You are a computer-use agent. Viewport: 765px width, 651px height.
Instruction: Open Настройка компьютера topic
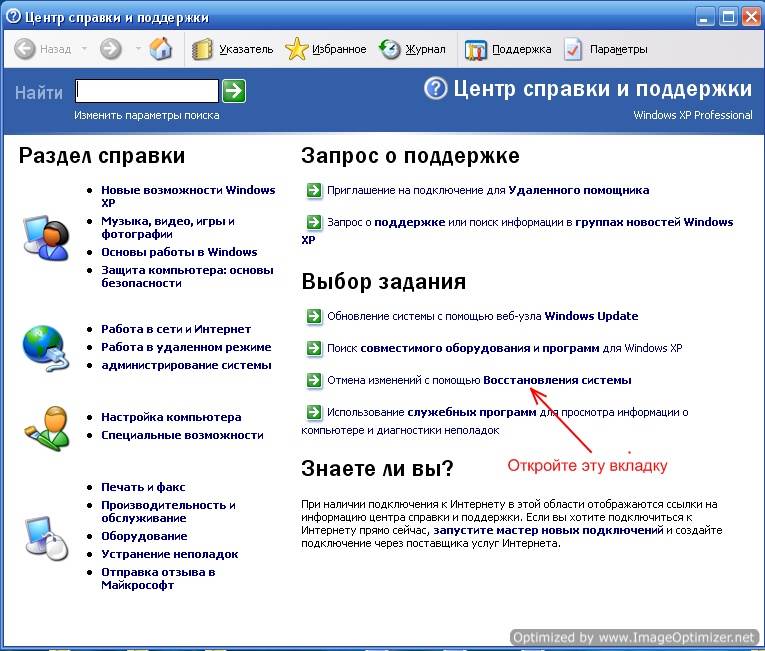[171, 417]
